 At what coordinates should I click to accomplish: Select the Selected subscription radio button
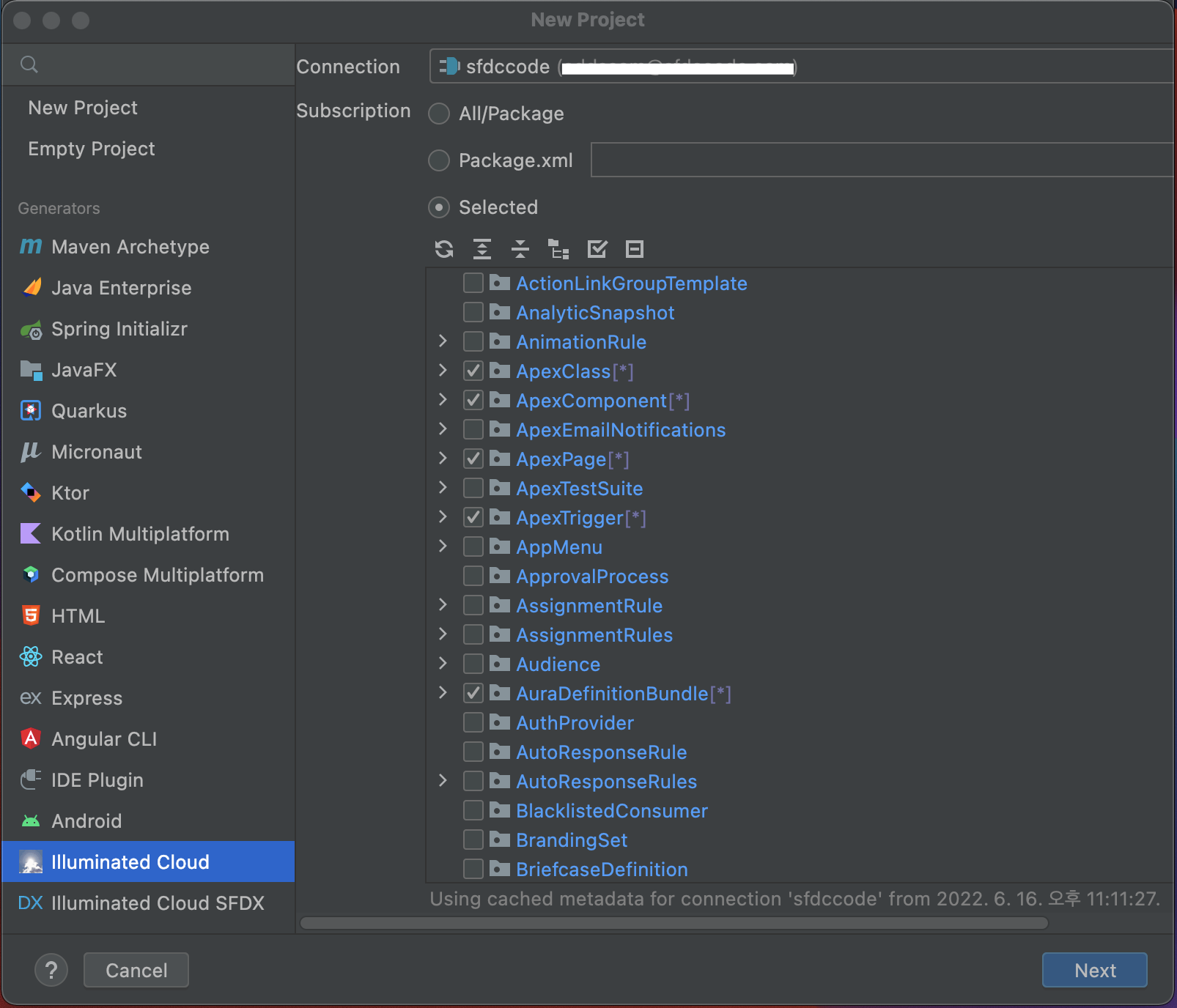(x=439, y=207)
